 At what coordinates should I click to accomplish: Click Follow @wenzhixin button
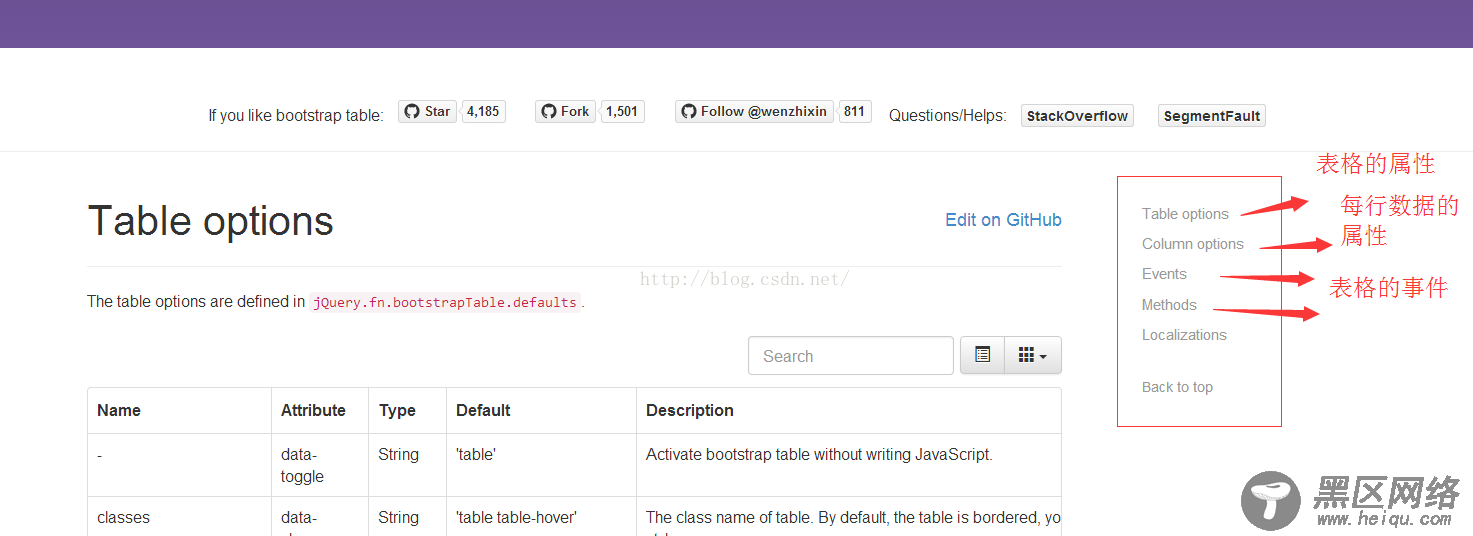pos(754,112)
